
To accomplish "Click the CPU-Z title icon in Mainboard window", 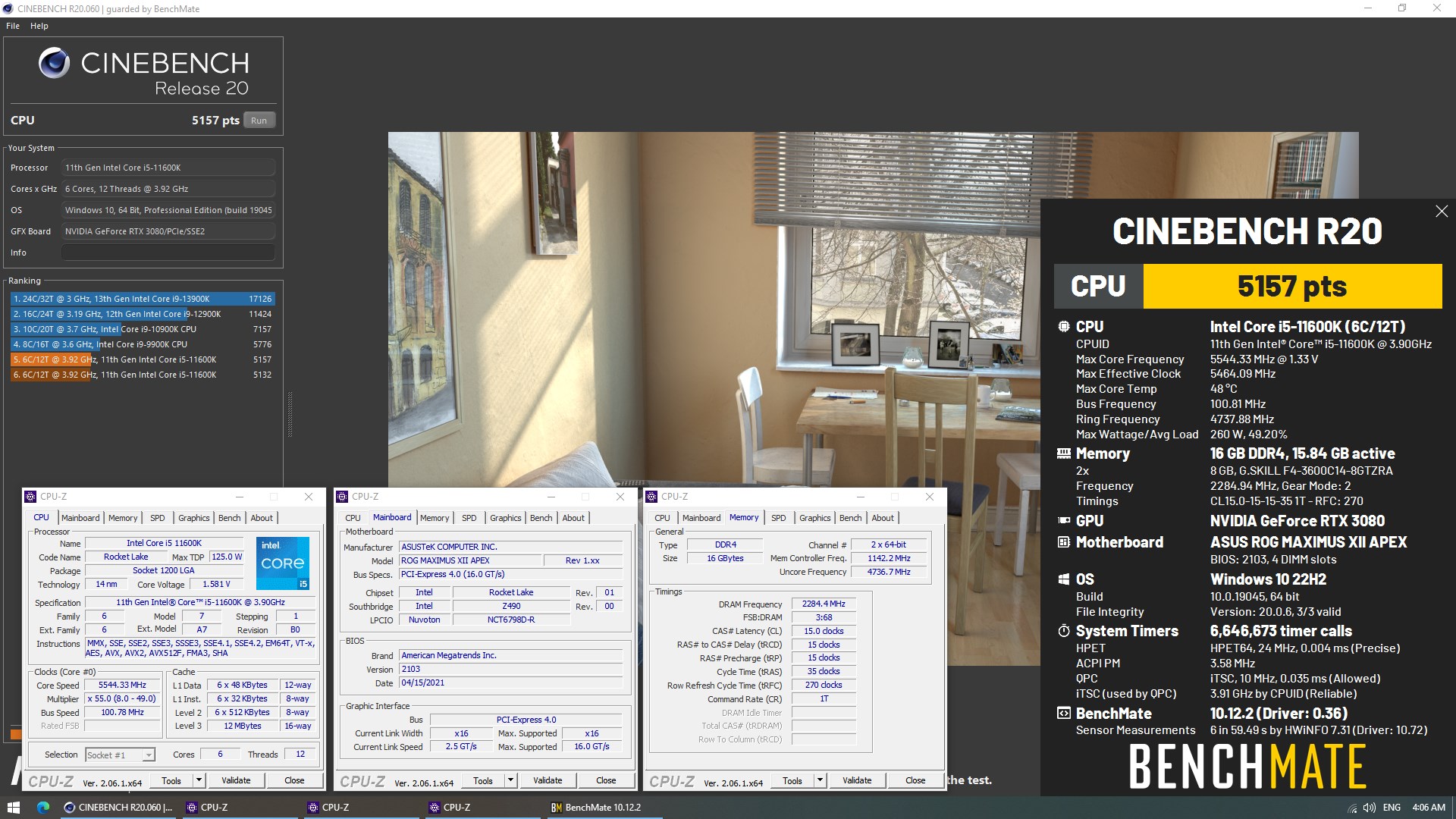I will click(x=342, y=497).
